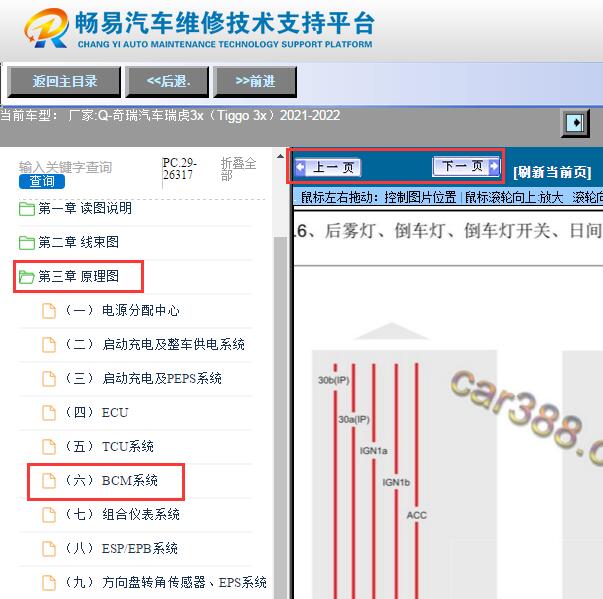Go to previous page with 上一页
Viewport: 603px width, 599px height.
pyautogui.click(x=328, y=168)
